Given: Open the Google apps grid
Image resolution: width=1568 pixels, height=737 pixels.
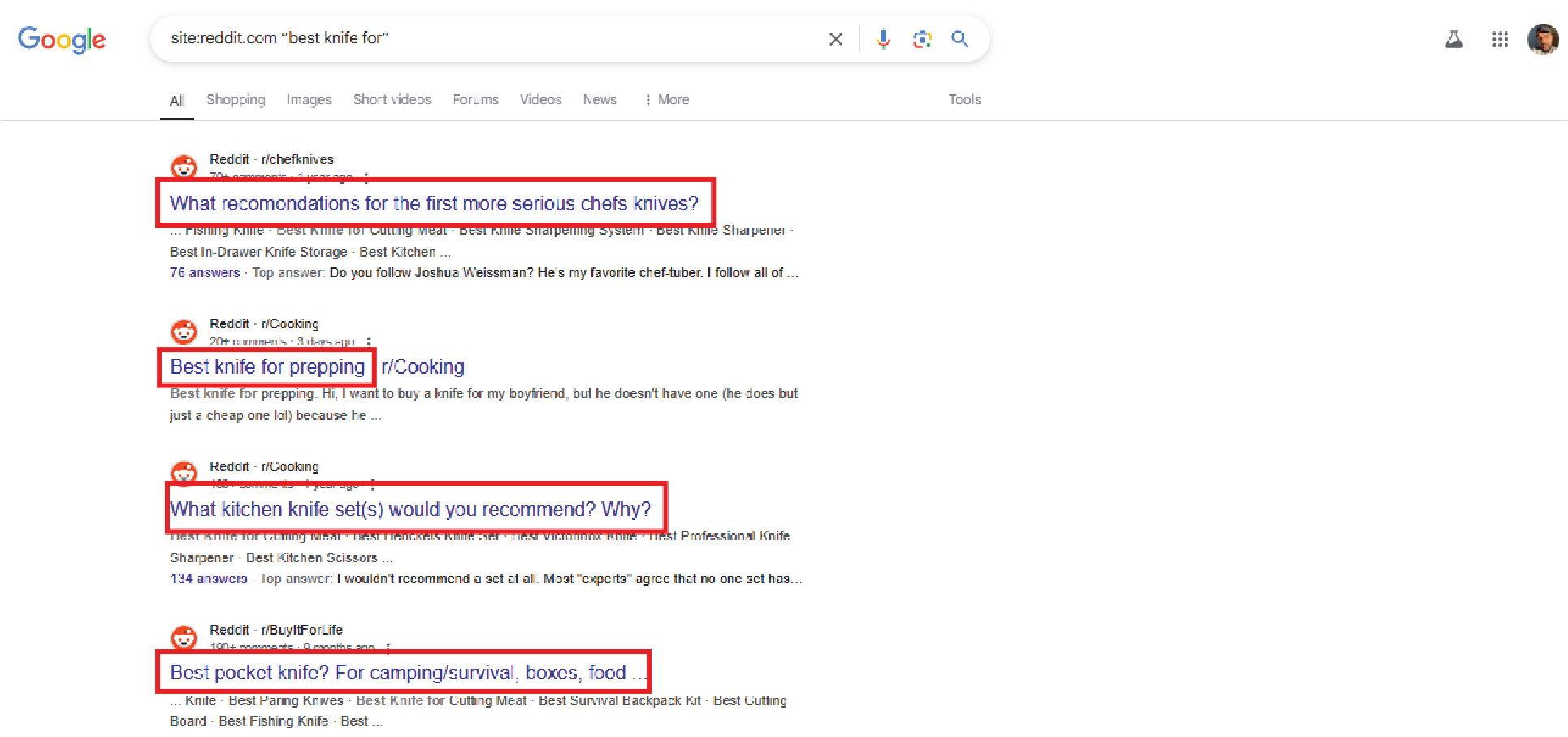Looking at the screenshot, I should point(1500,39).
